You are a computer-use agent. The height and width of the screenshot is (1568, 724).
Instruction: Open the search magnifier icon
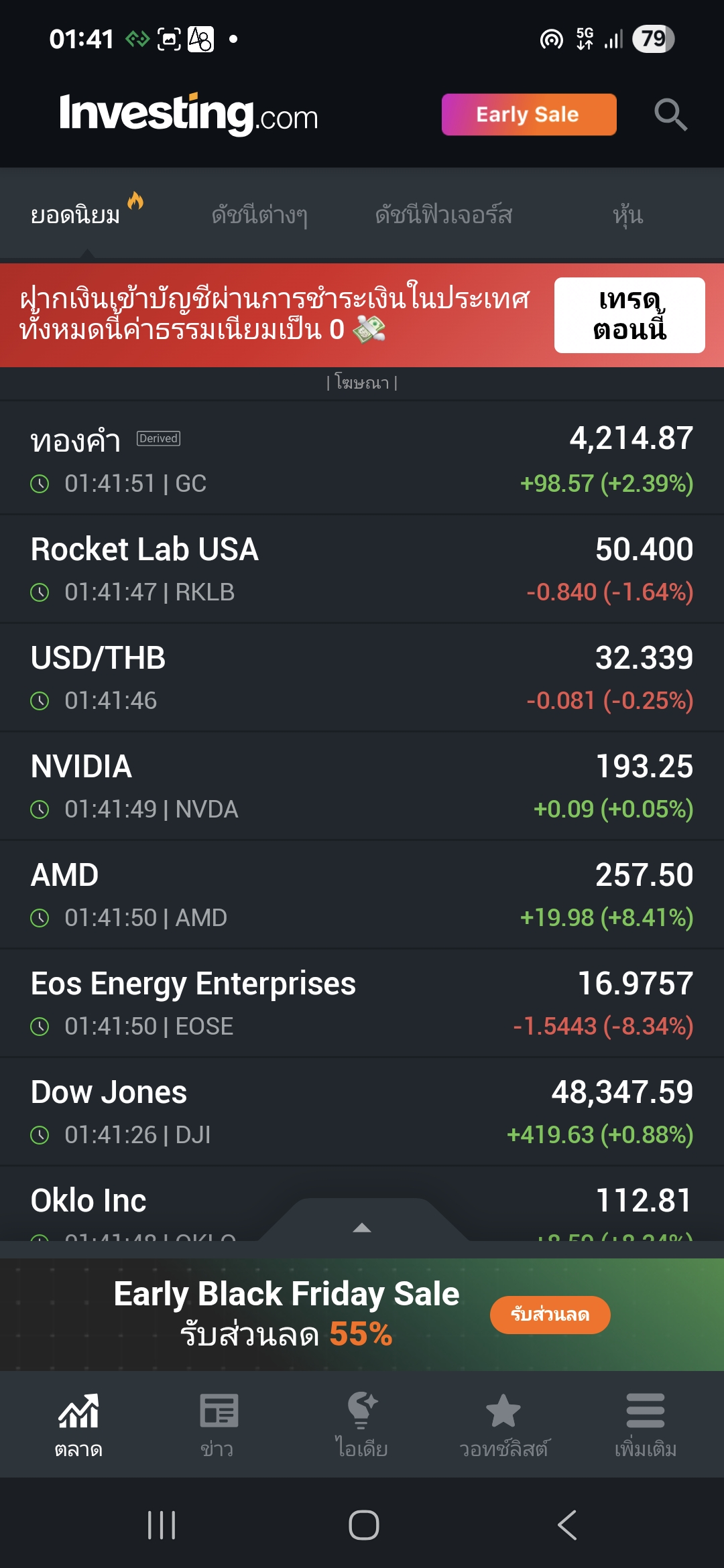tap(670, 115)
